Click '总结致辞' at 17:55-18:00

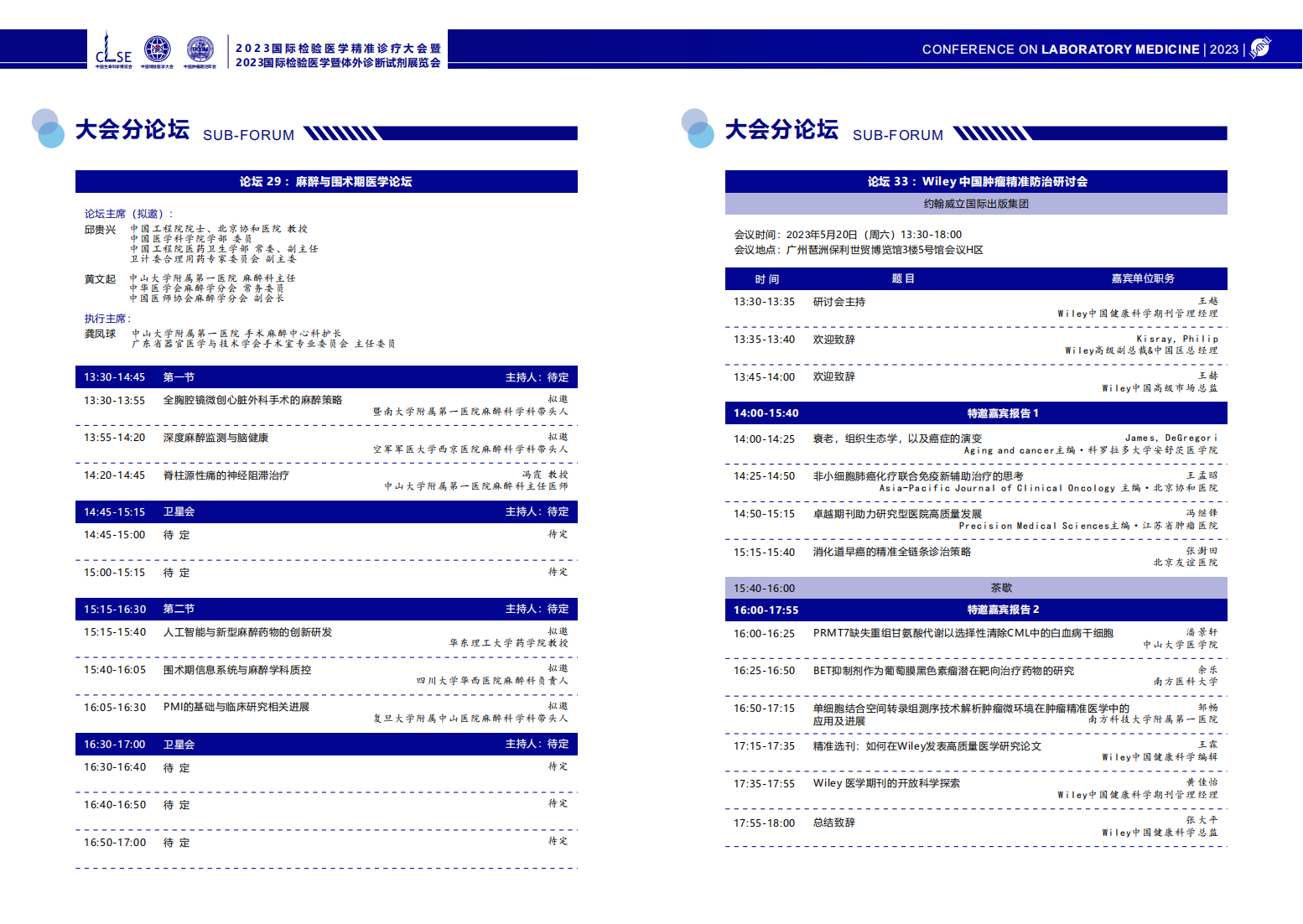(833, 823)
